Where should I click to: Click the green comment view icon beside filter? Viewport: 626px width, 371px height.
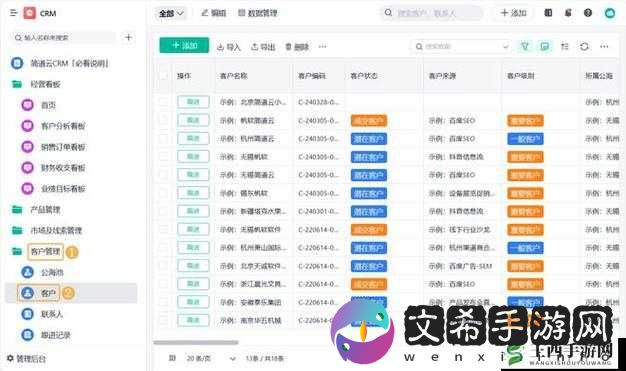[x=544, y=46]
